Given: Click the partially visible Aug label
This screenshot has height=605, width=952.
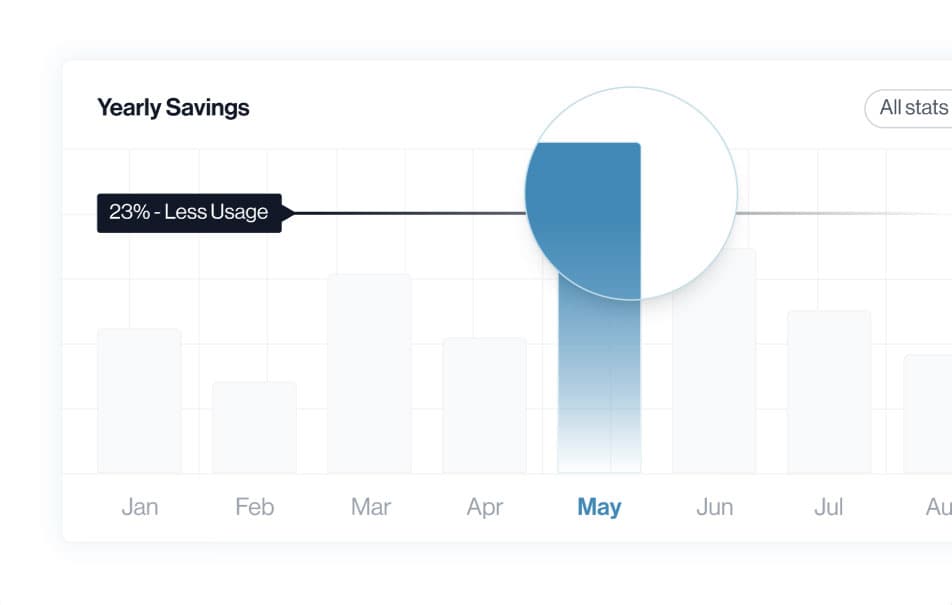Looking at the screenshot, I should pyautogui.click(x=938, y=507).
